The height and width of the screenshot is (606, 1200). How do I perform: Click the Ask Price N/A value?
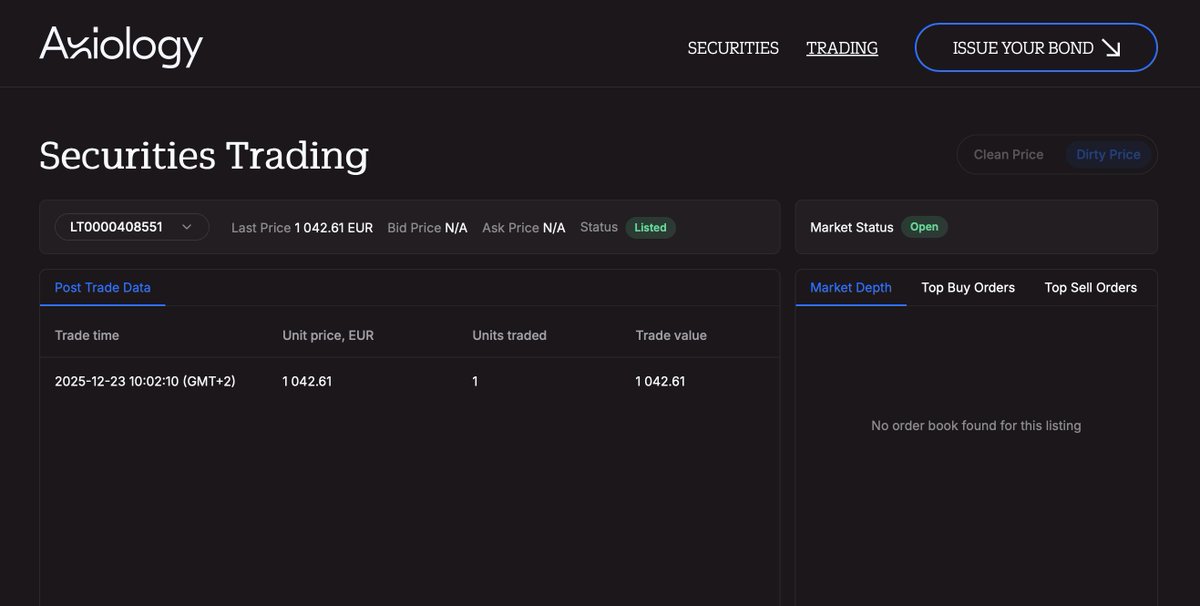click(x=554, y=227)
